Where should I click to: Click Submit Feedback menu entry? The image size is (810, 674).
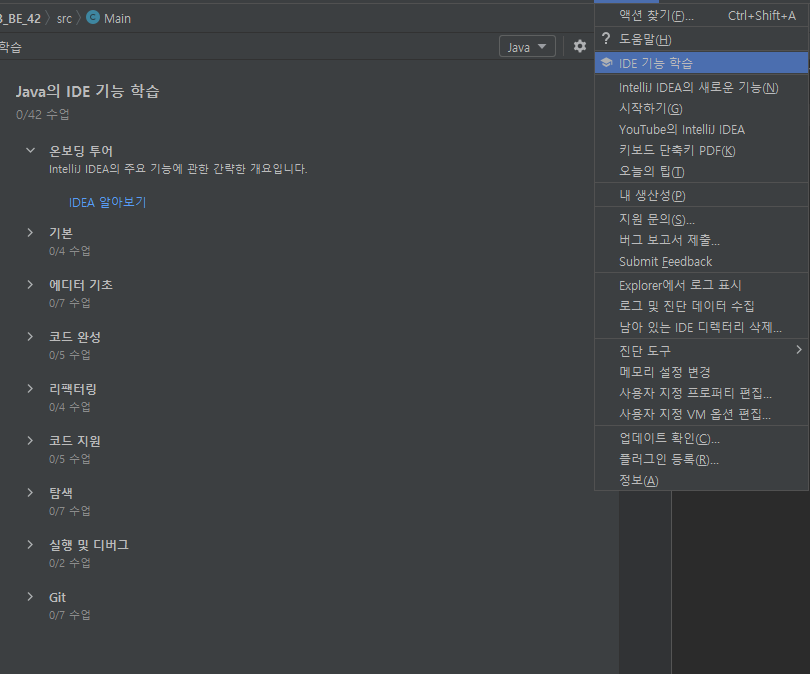coord(702,261)
